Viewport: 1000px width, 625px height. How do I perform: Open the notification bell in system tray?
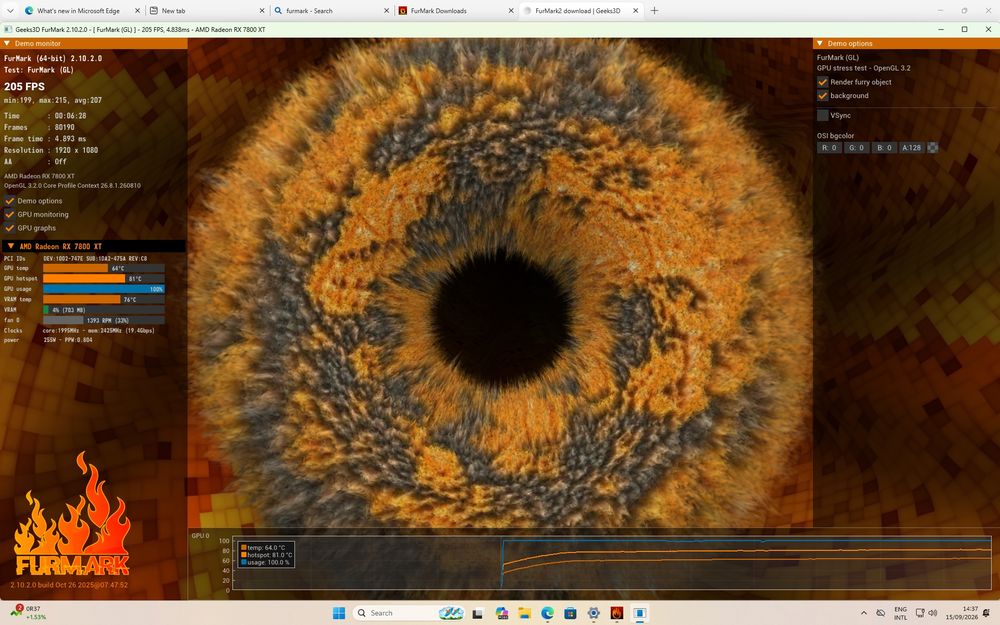pos(987,613)
